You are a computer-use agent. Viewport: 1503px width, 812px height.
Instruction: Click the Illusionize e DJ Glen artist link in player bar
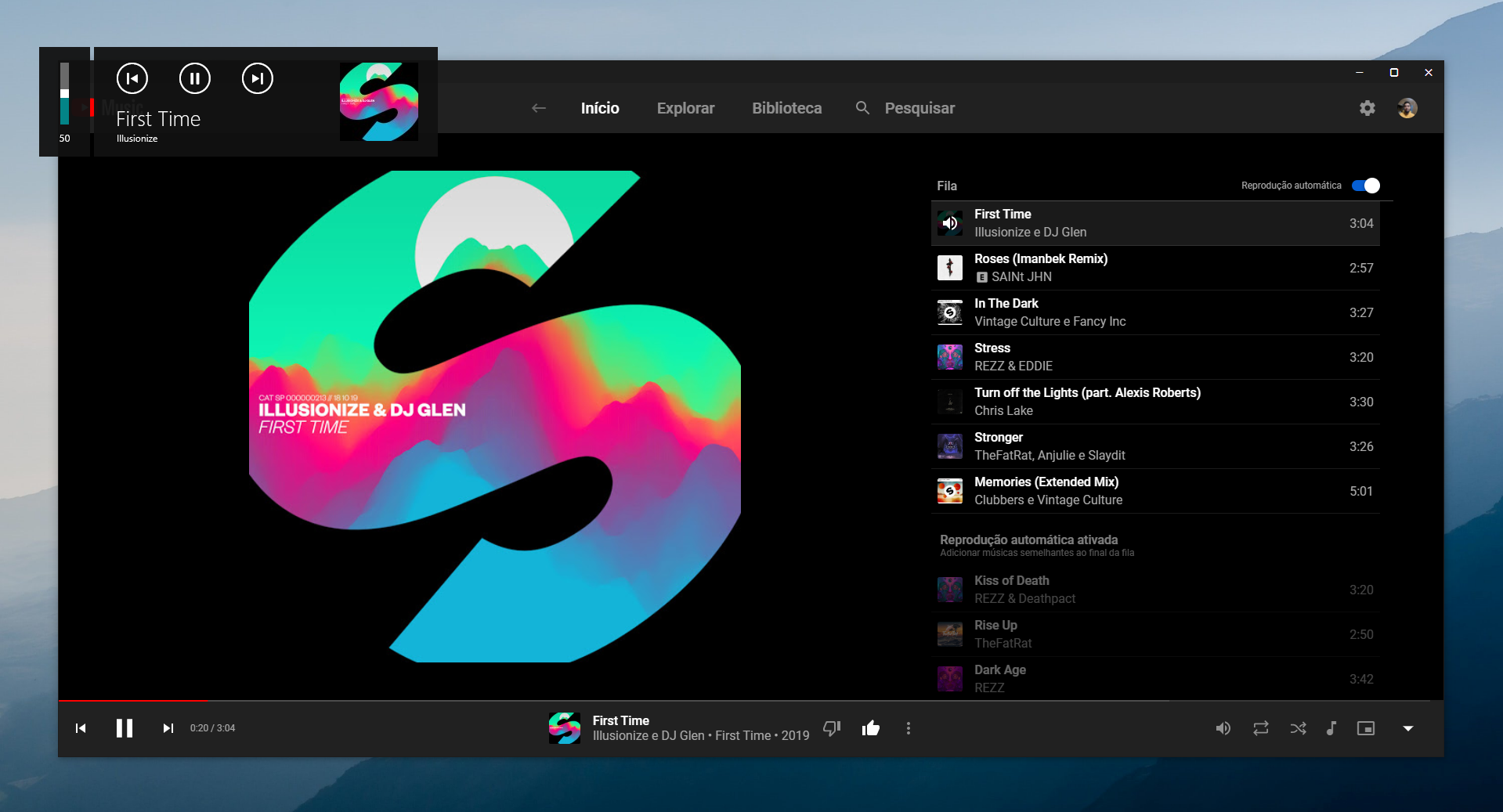click(x=649, y=736)
